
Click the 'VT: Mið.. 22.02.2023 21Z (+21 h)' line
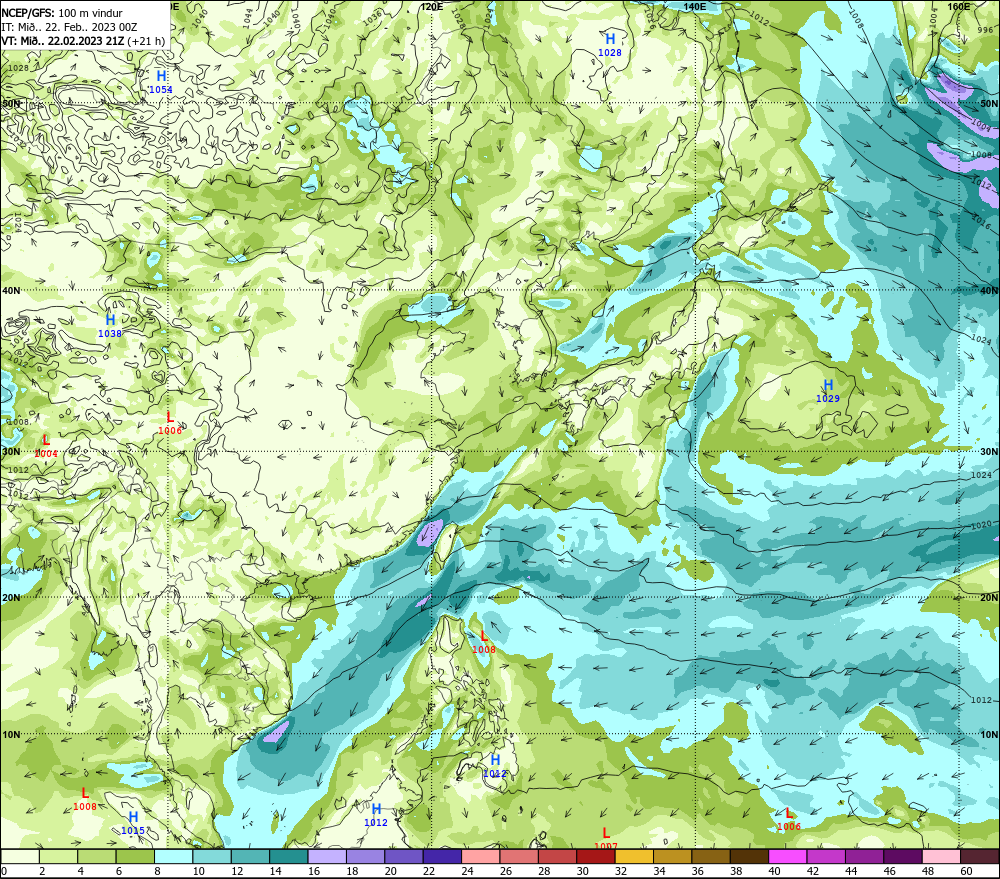point(83,41)
